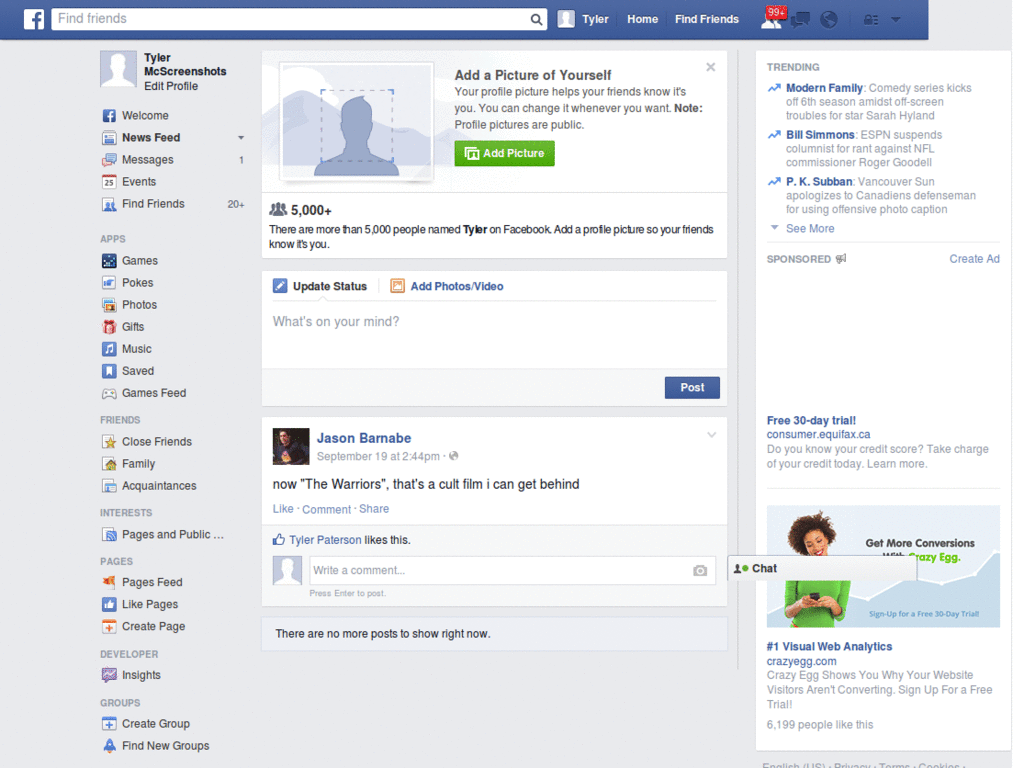Click the Find New Groups rocket icon
The width and height of the screenshot is (1024, 768).
point(109,746)
